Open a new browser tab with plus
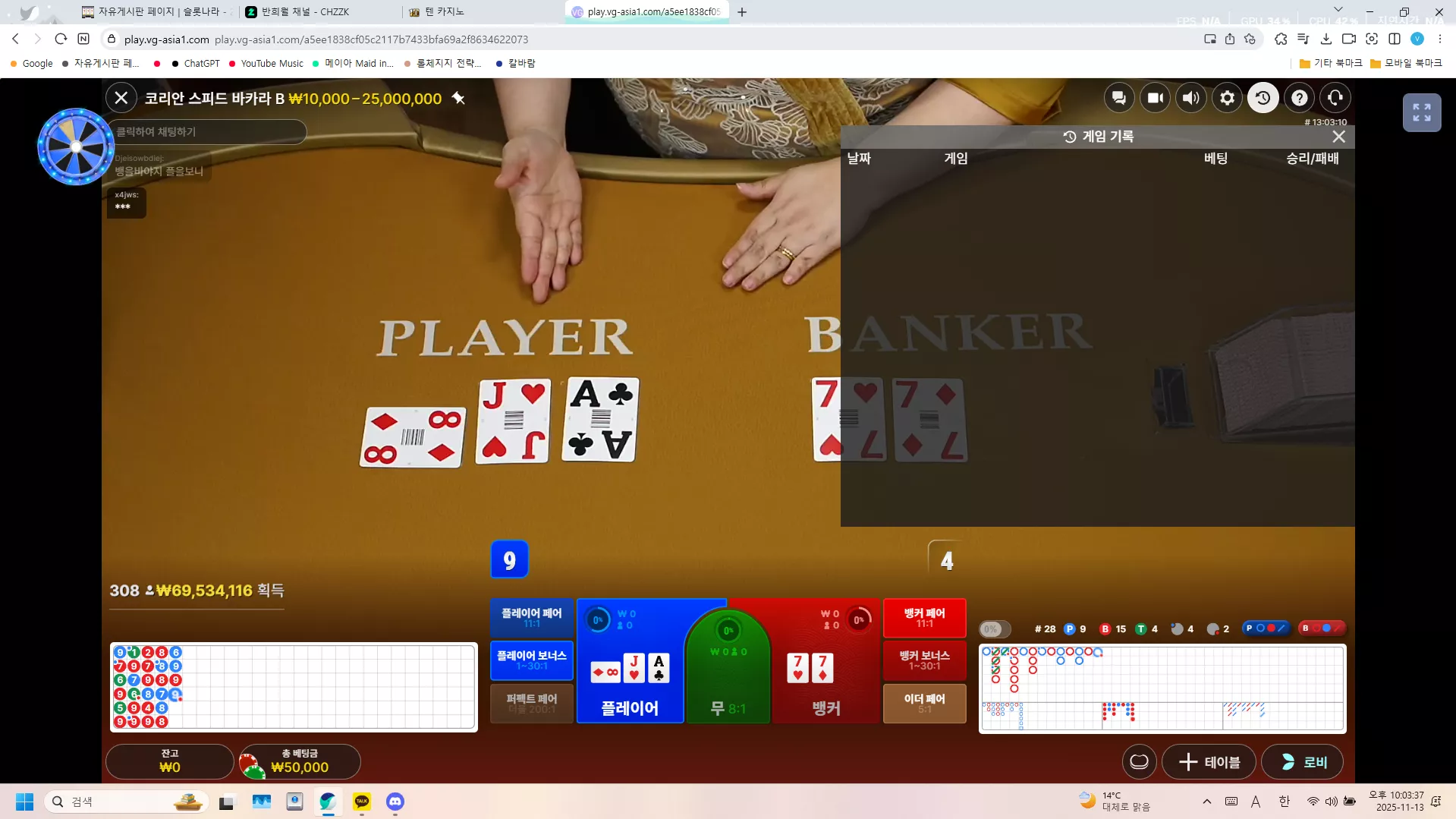The width and height of the screenshot is (1456, 819). coord(742,12)
